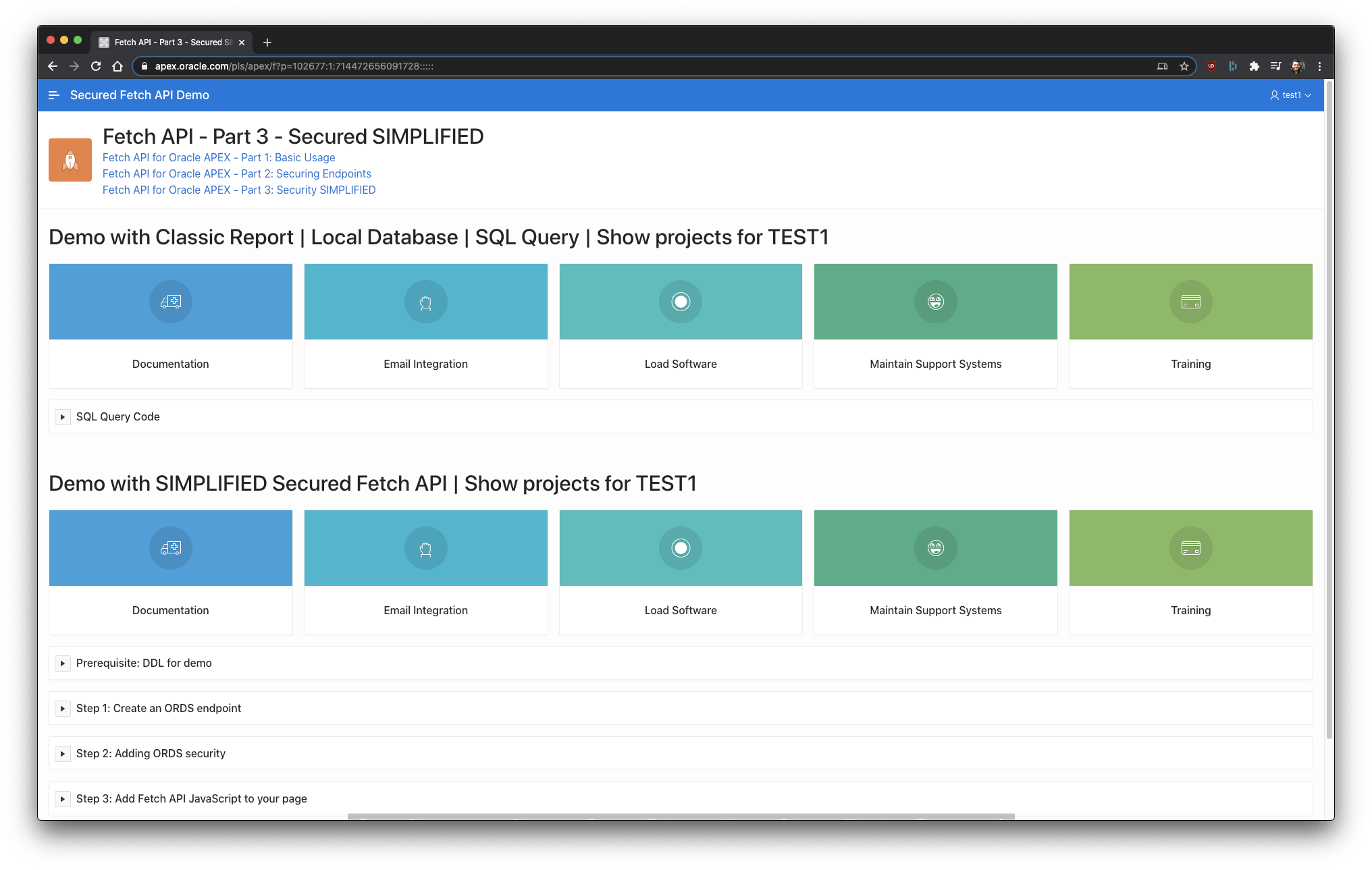Select the Training card payment icon
The height and width of the screenshot is (870, 1372).
(x=1190, y=302)
